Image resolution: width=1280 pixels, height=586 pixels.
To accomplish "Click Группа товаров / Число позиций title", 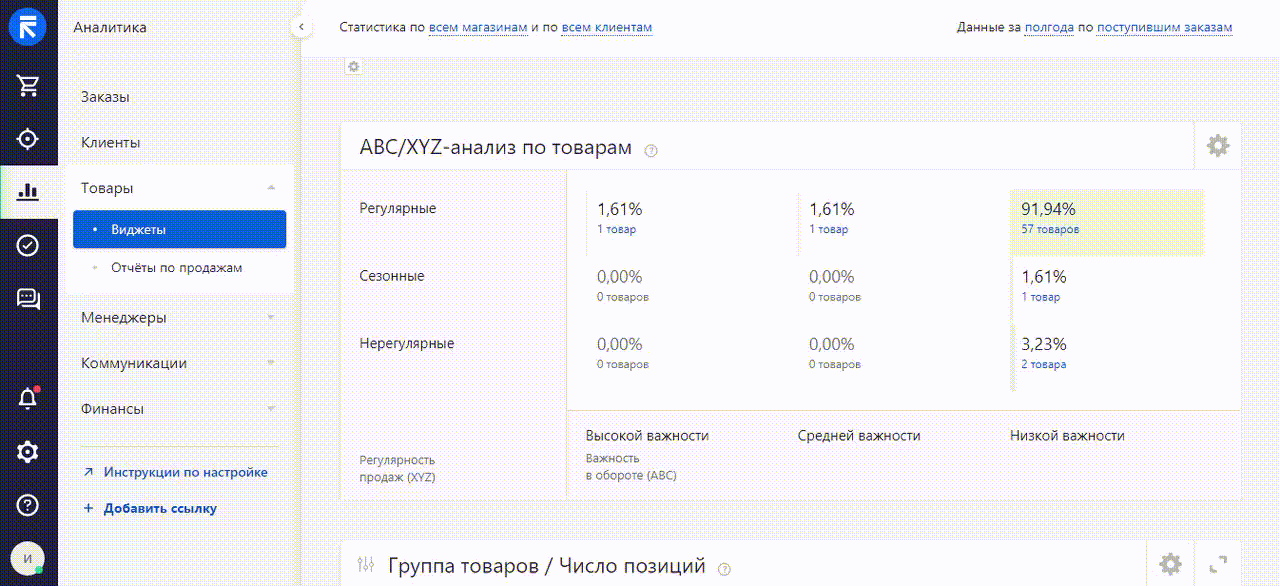I will point(546,566).
